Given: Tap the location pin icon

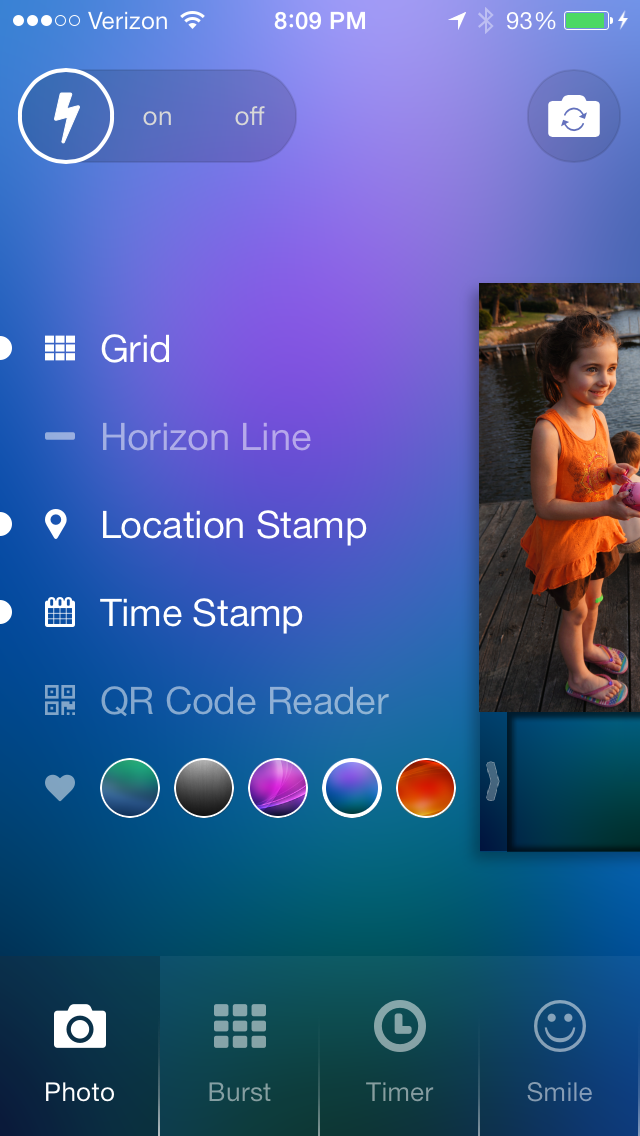Looking at the screenshot, I should 57,524.
